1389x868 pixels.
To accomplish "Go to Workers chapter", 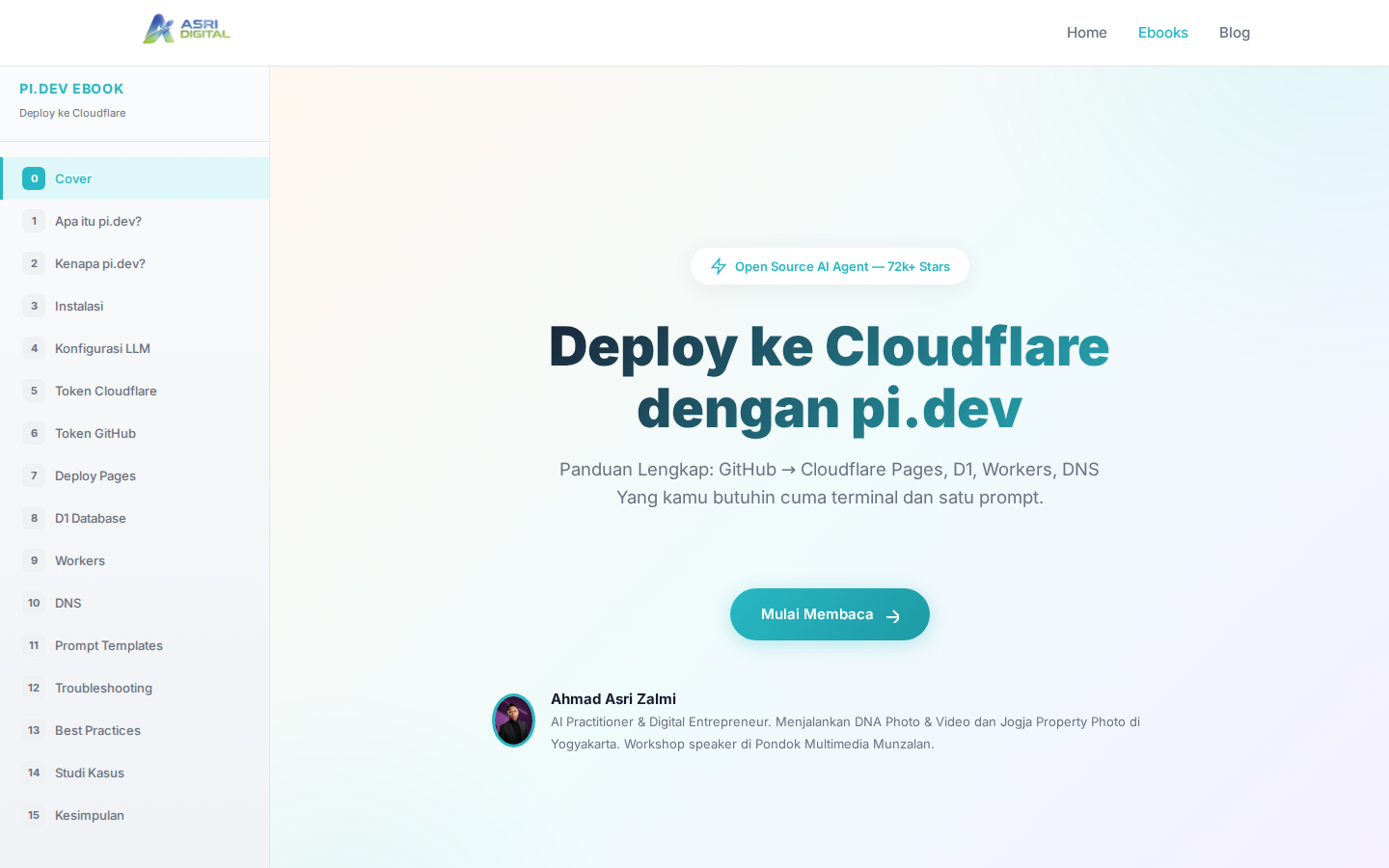I will click(x=135, y=560).
